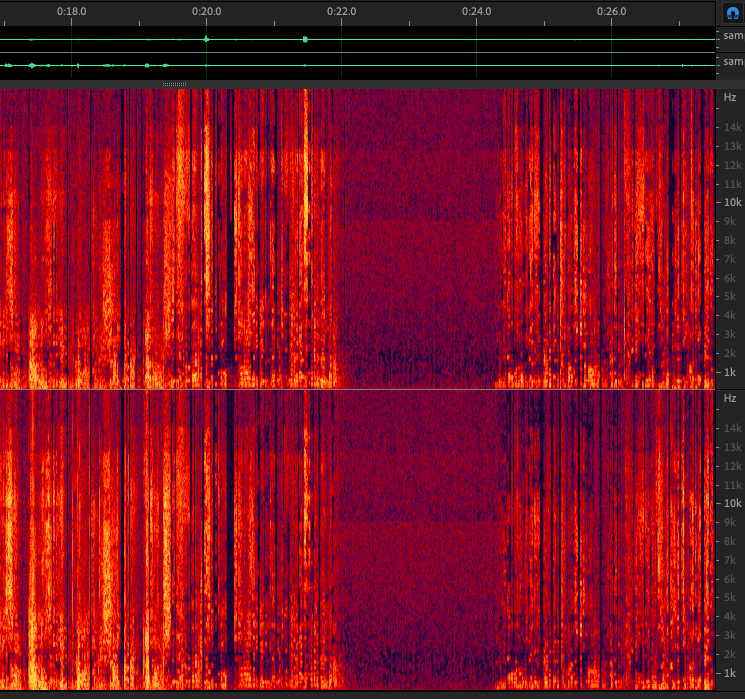Image resolution: width=745 pixels, height=699 pixels.
Task: Click the Hz label of the bottom spectrogram channel
Action: tap(729, 399)
